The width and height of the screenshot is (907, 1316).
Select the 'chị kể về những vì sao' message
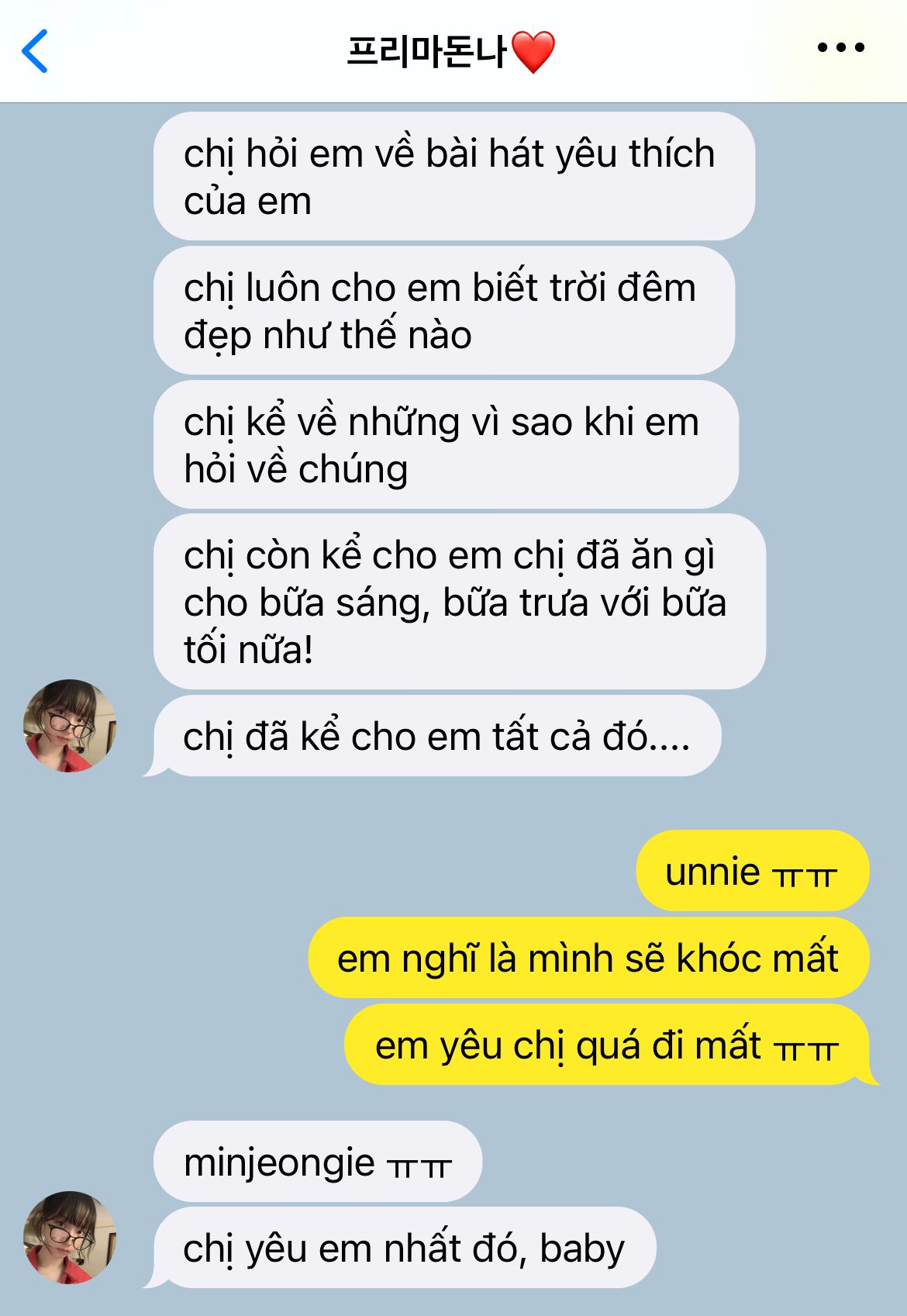point(446,444)
